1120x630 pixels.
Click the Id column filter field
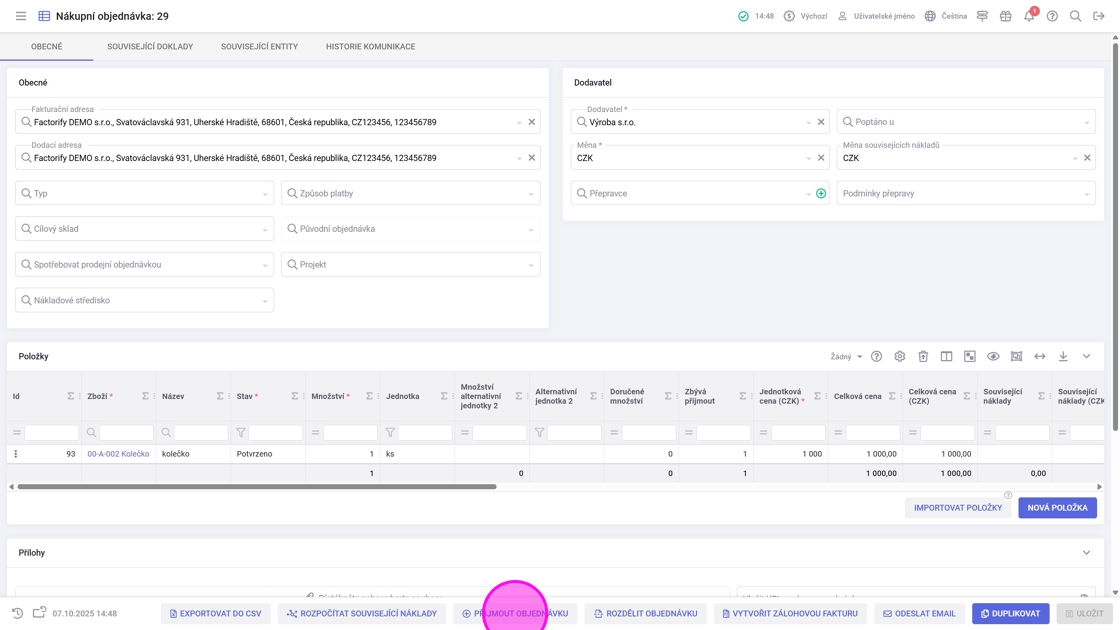point(51,432)
